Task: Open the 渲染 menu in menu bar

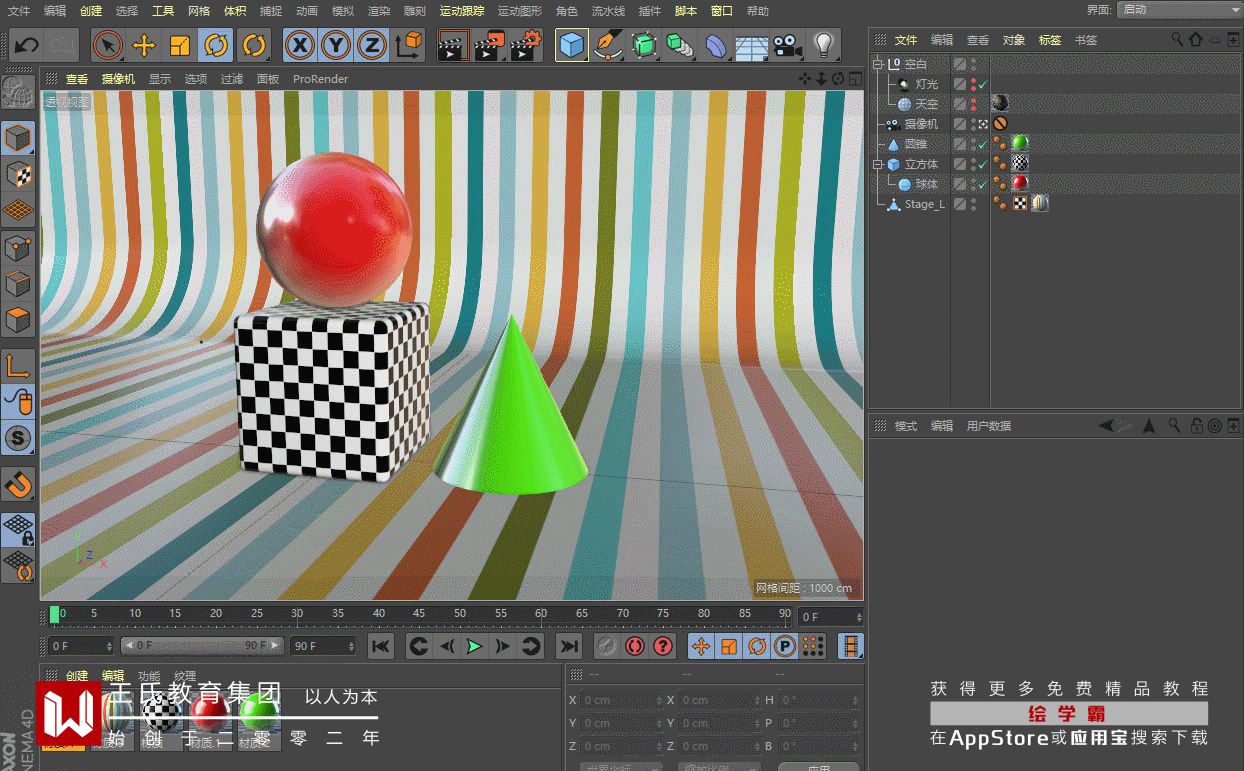Action: (378, 11)
